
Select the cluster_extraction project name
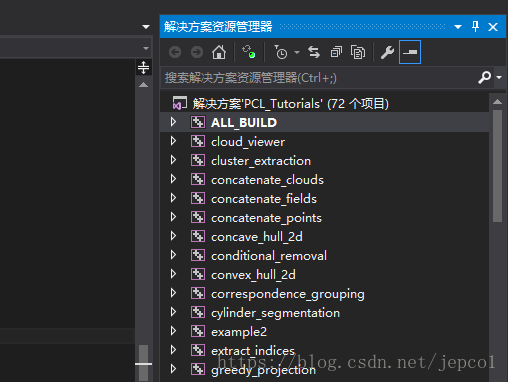[261, 161]
